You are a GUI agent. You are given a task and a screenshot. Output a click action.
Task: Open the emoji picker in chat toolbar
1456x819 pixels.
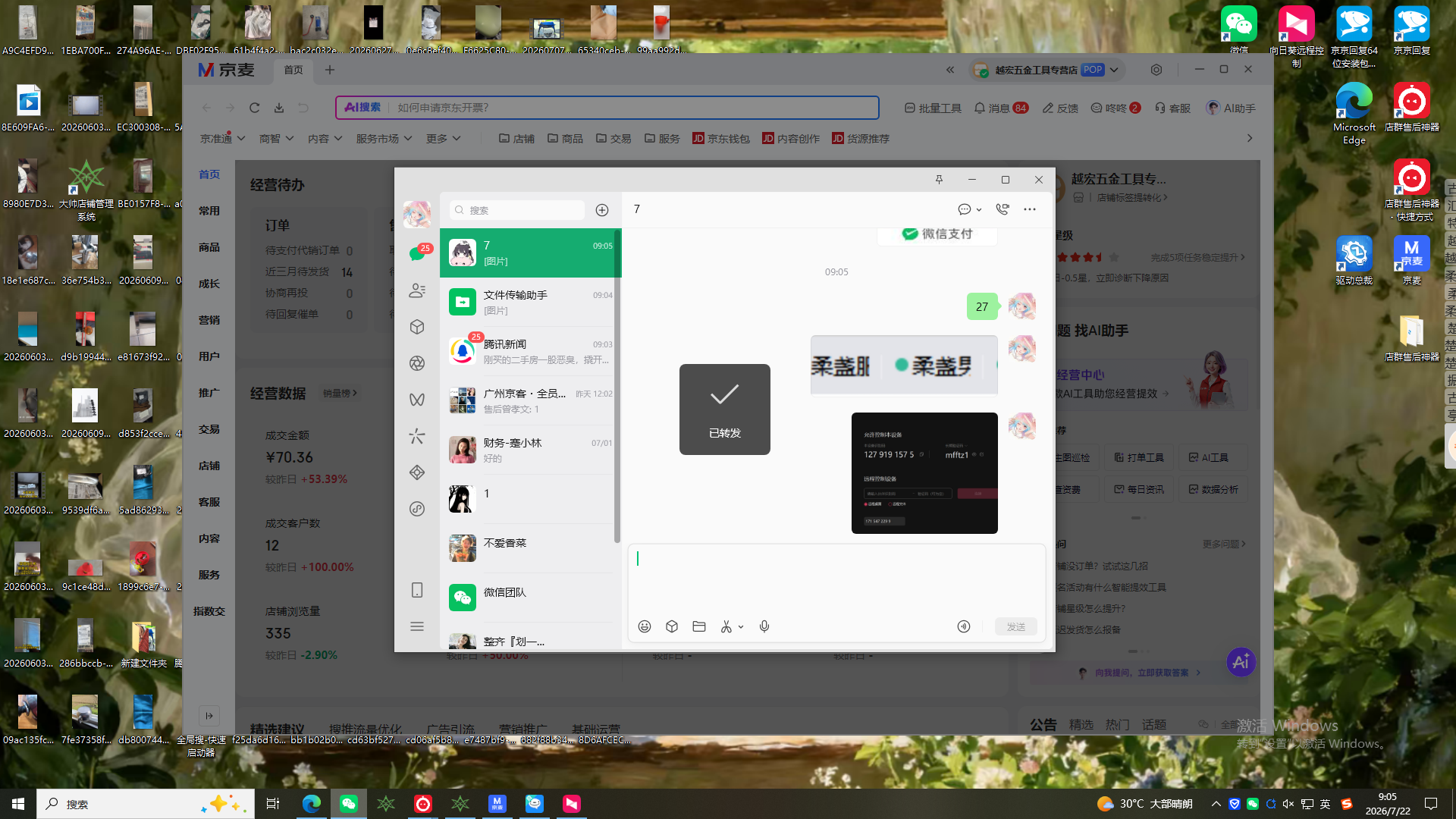[x=645, y=626]
